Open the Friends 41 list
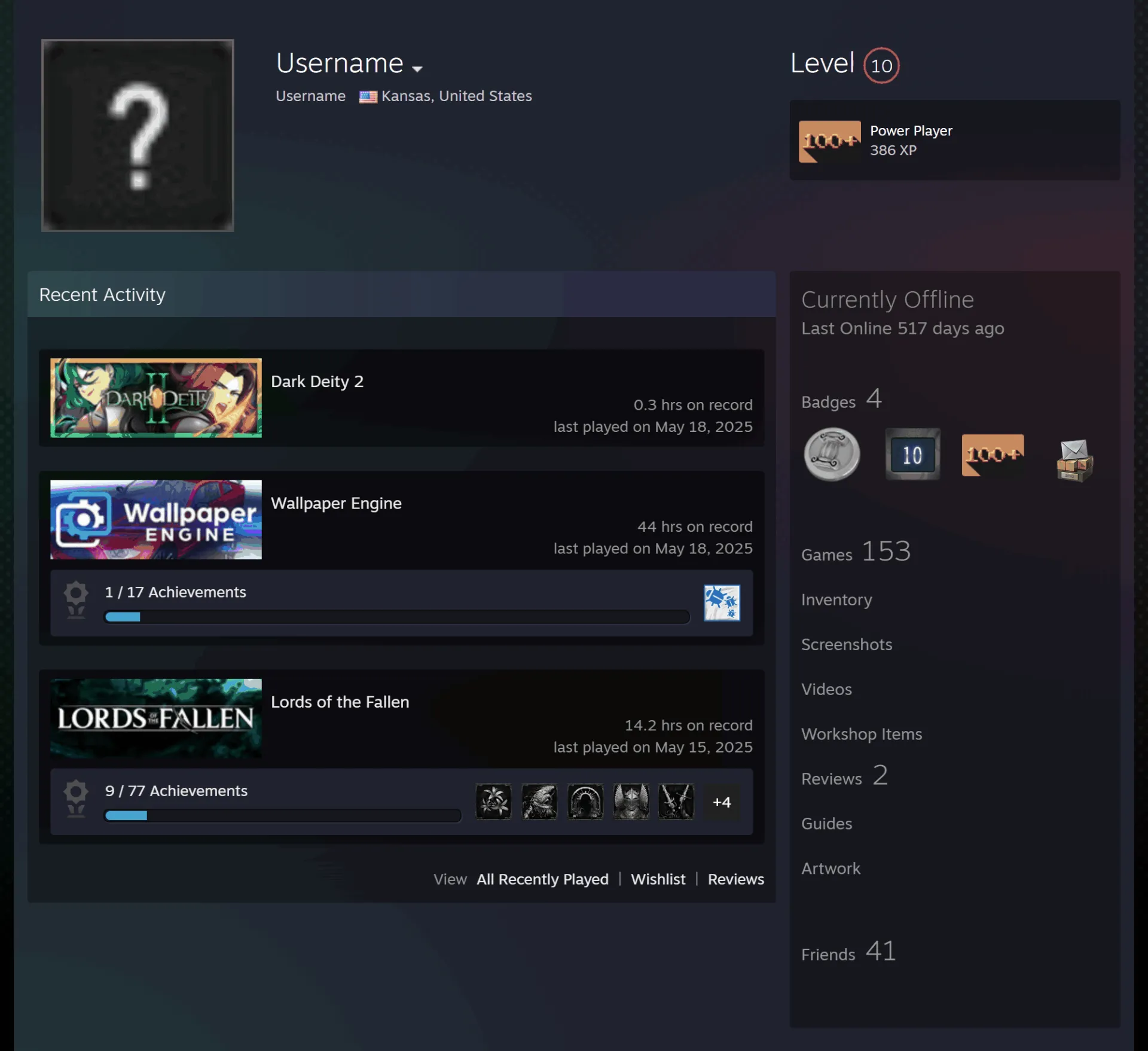This screenshot has width=1148, height=1051. 849,952
